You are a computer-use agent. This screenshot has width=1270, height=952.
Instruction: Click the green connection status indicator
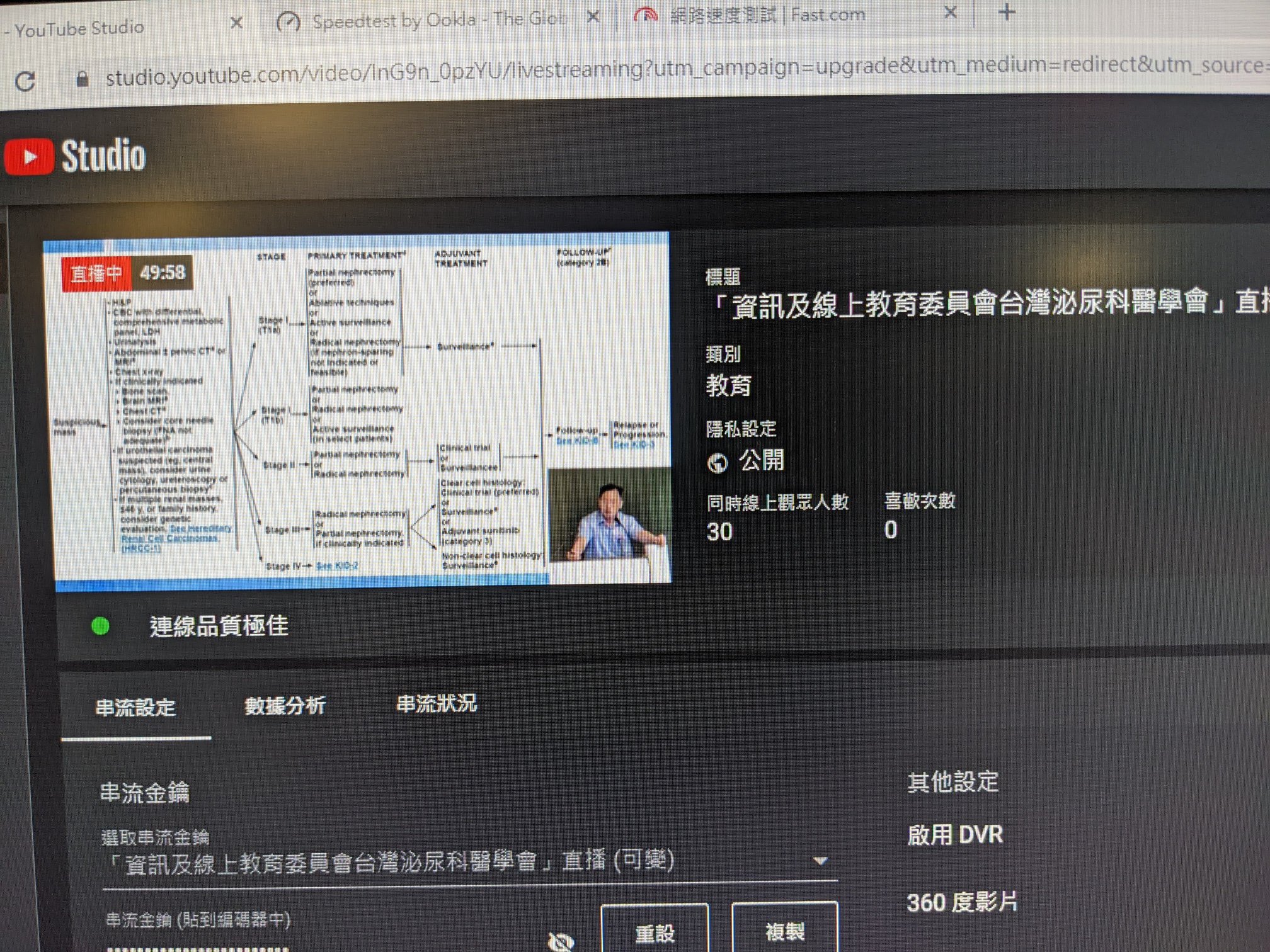pos(100,626)
